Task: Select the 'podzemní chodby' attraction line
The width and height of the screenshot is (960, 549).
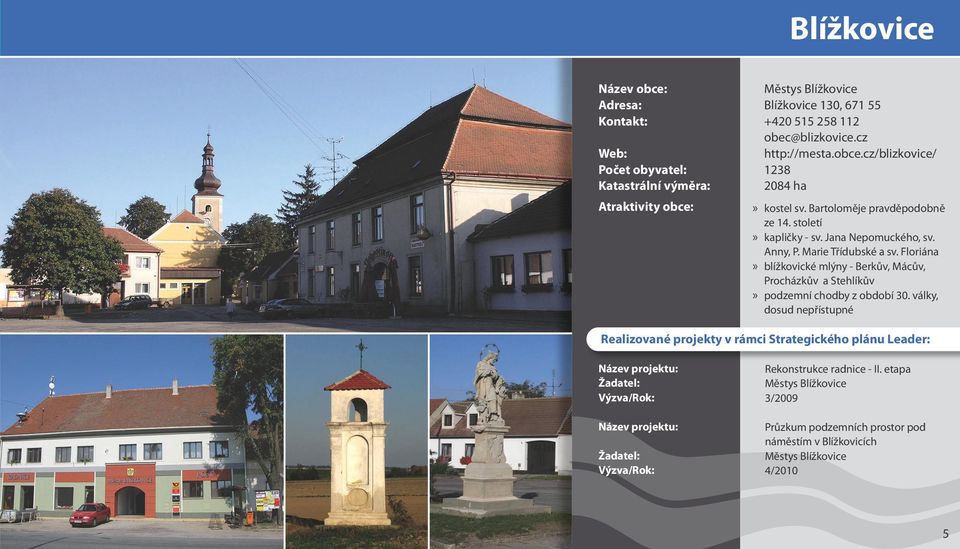Action: tap(850, 296)
